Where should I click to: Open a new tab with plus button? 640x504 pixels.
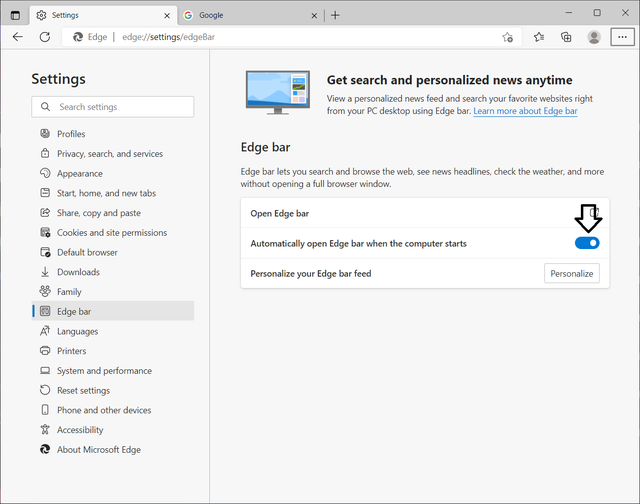coord(335,16)
